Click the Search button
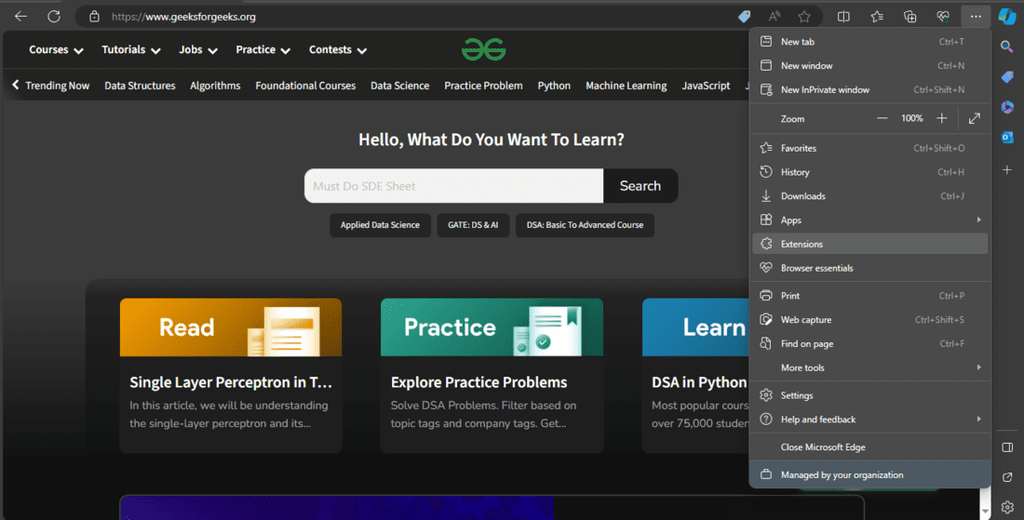1024x520 pixels. point(640,186)
